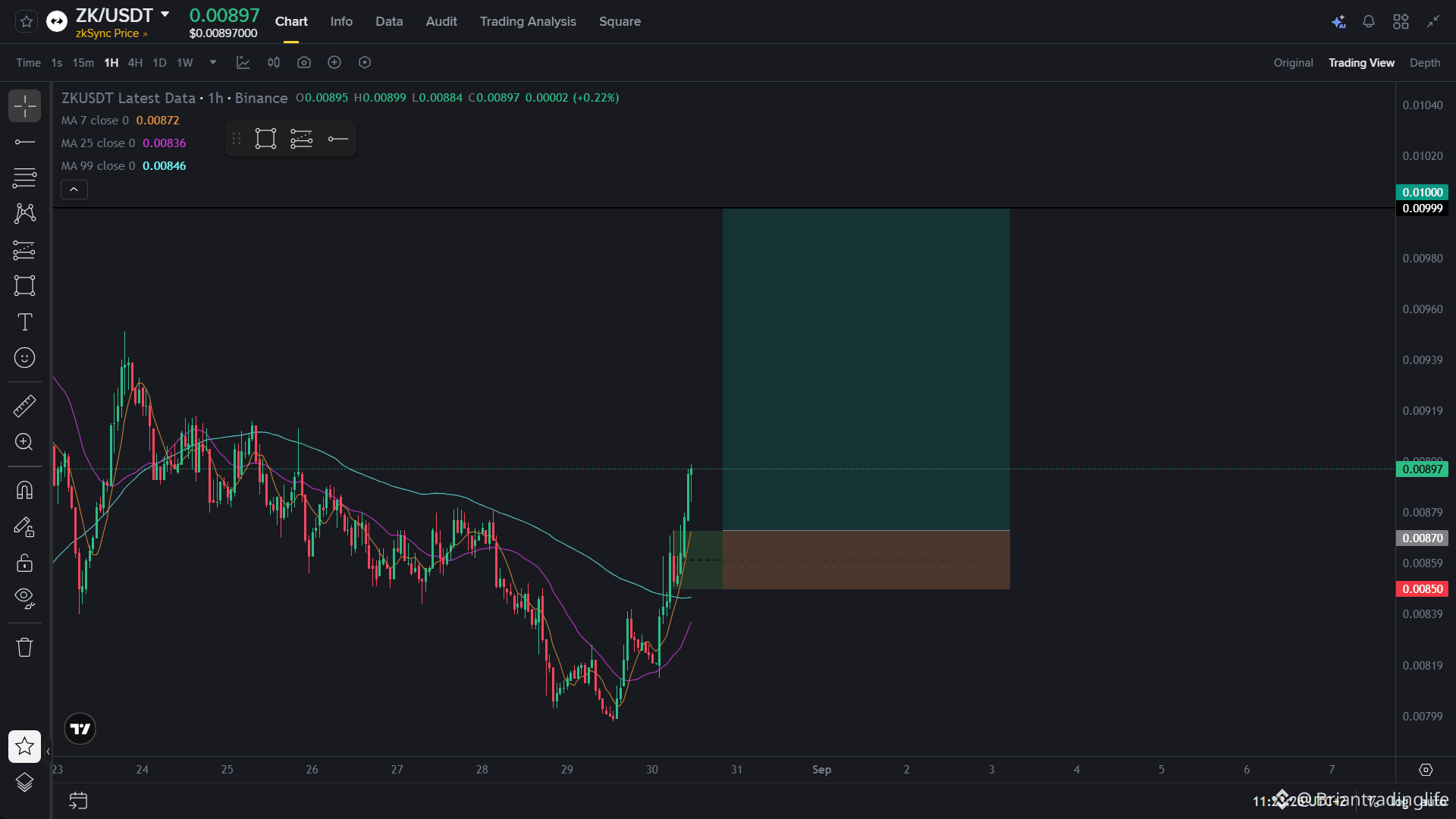Switch to the Original chart view
1456x819 pixels.
coord(1293,63)
